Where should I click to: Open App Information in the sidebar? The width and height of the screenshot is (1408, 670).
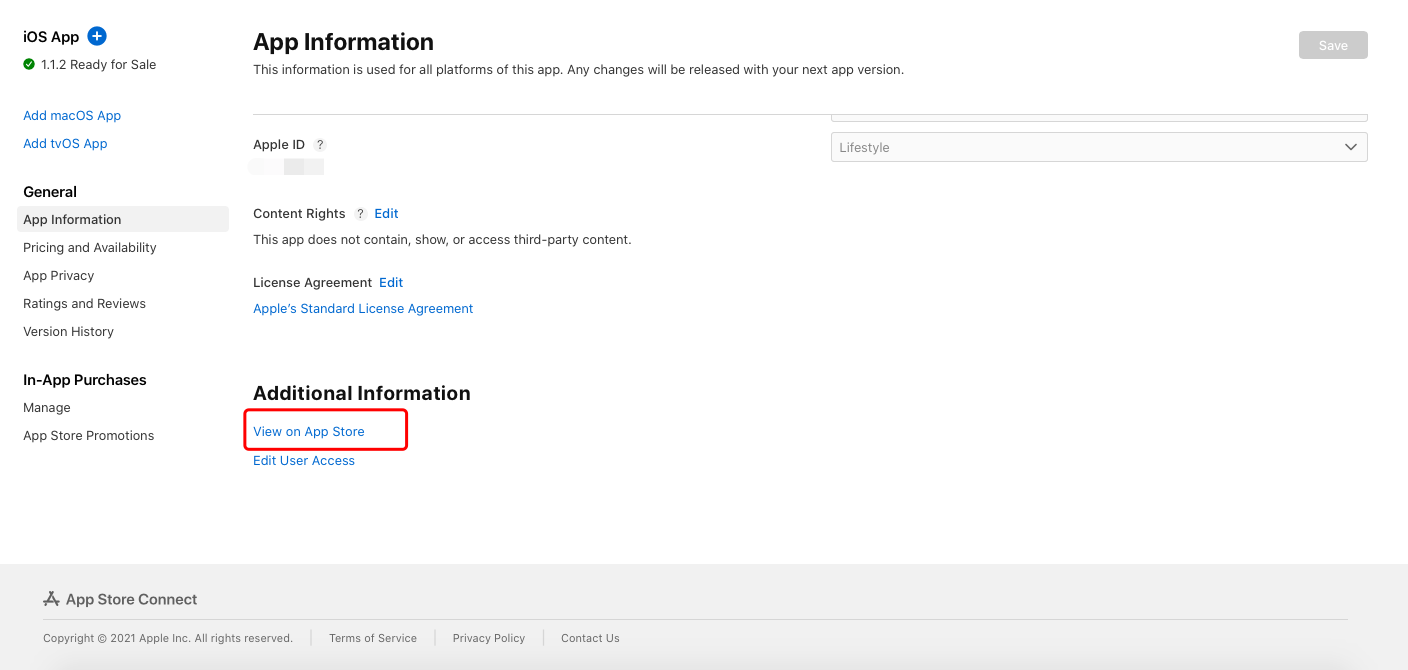click(x=123, y=219)
